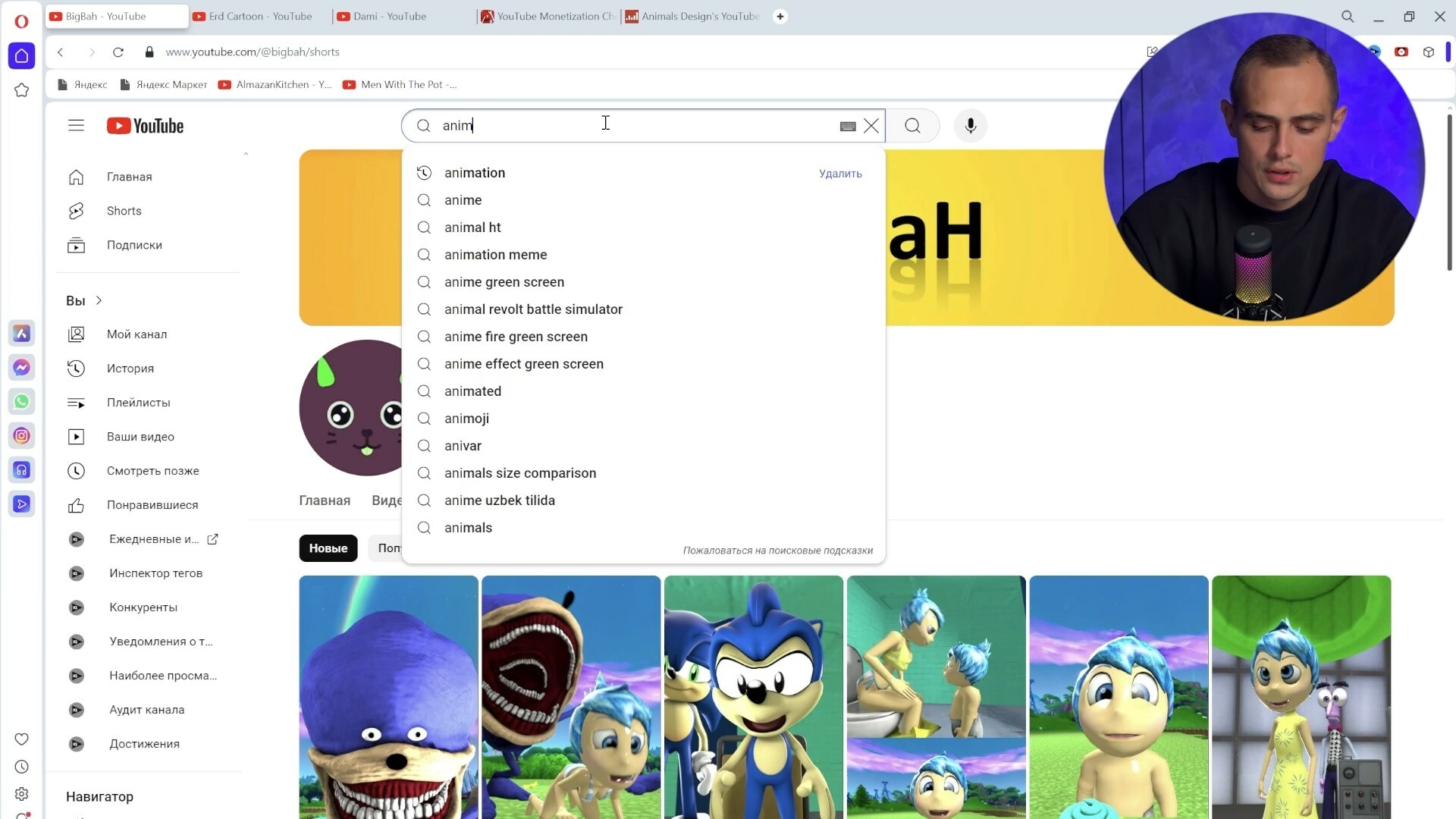The width and height of the screenshot is (1456, 819).
Task: Select the 'animation meme' suggestion
Action: click(x=643, y=255)
